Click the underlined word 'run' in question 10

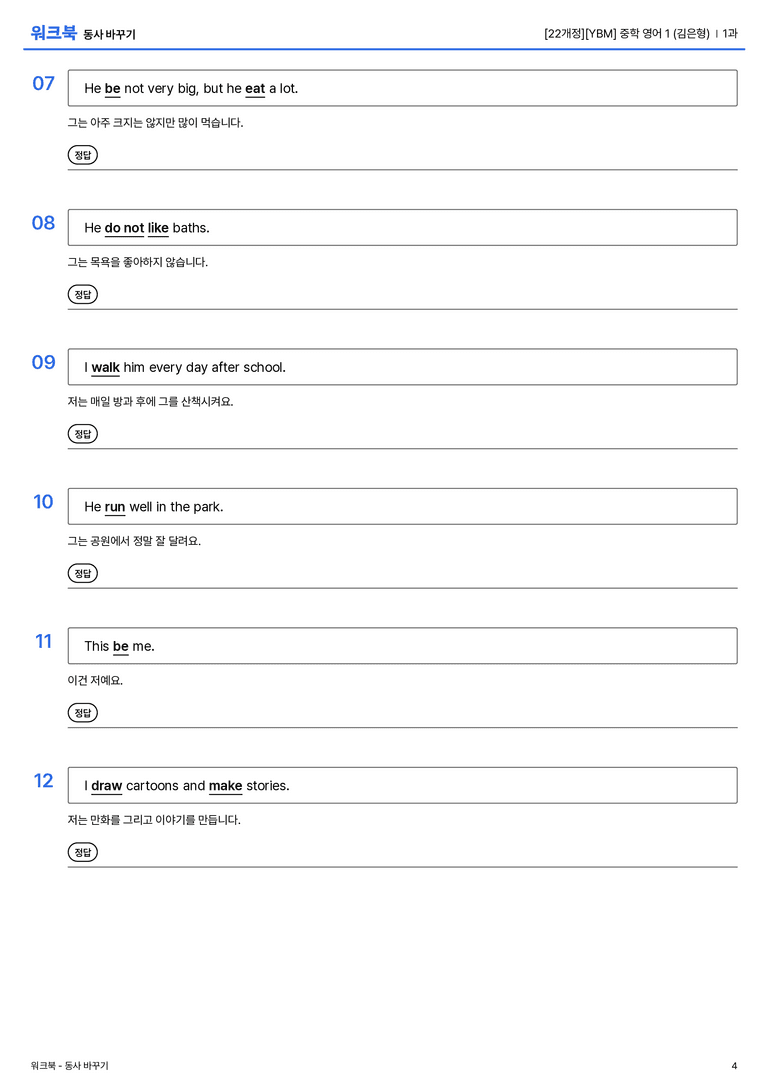(114, 507)
